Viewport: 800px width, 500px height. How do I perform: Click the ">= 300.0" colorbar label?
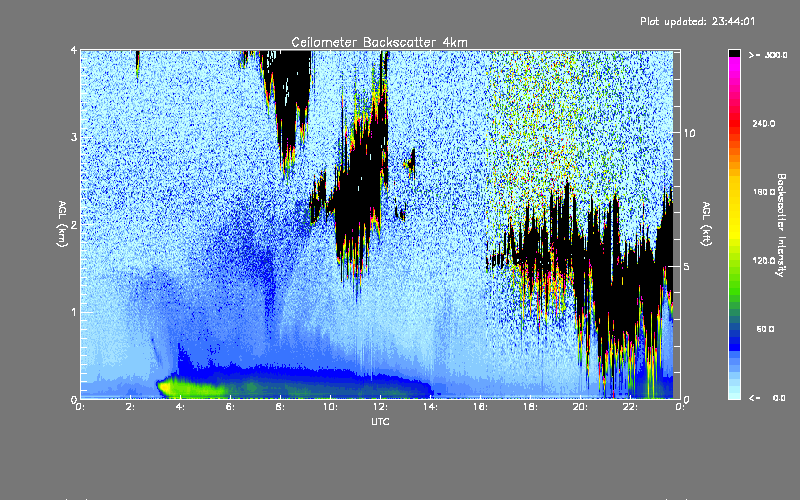(768, 55)
